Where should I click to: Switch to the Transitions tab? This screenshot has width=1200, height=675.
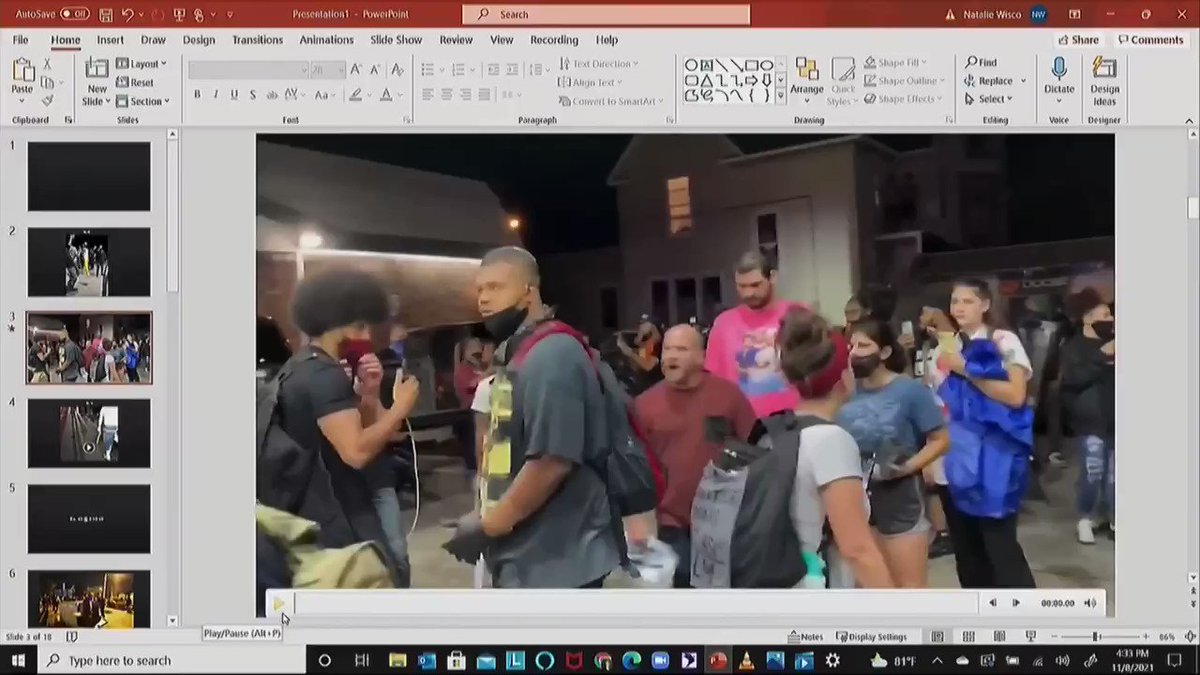point(258,40)
